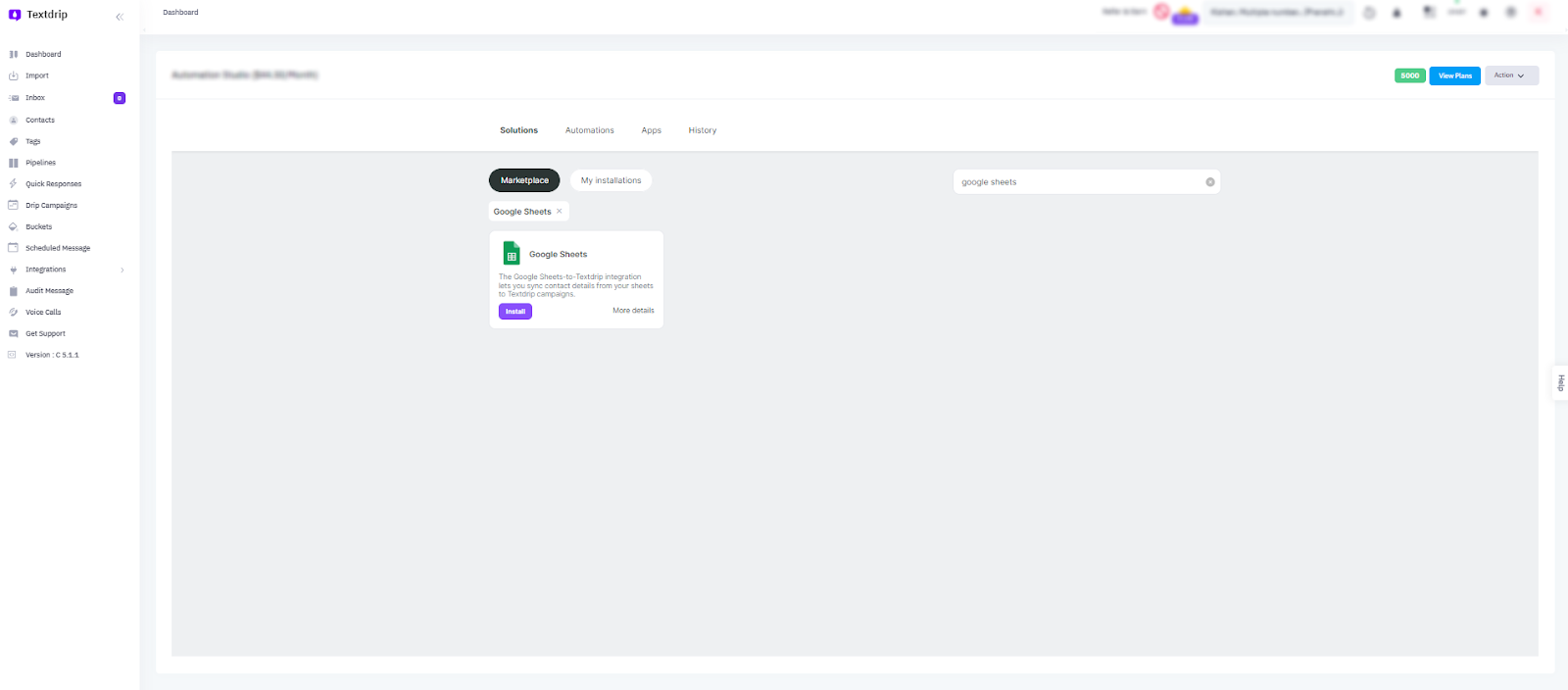Viewport: 1568px width, 690px height.
Task: Open the Inbox section
Action: coord(35,98)
